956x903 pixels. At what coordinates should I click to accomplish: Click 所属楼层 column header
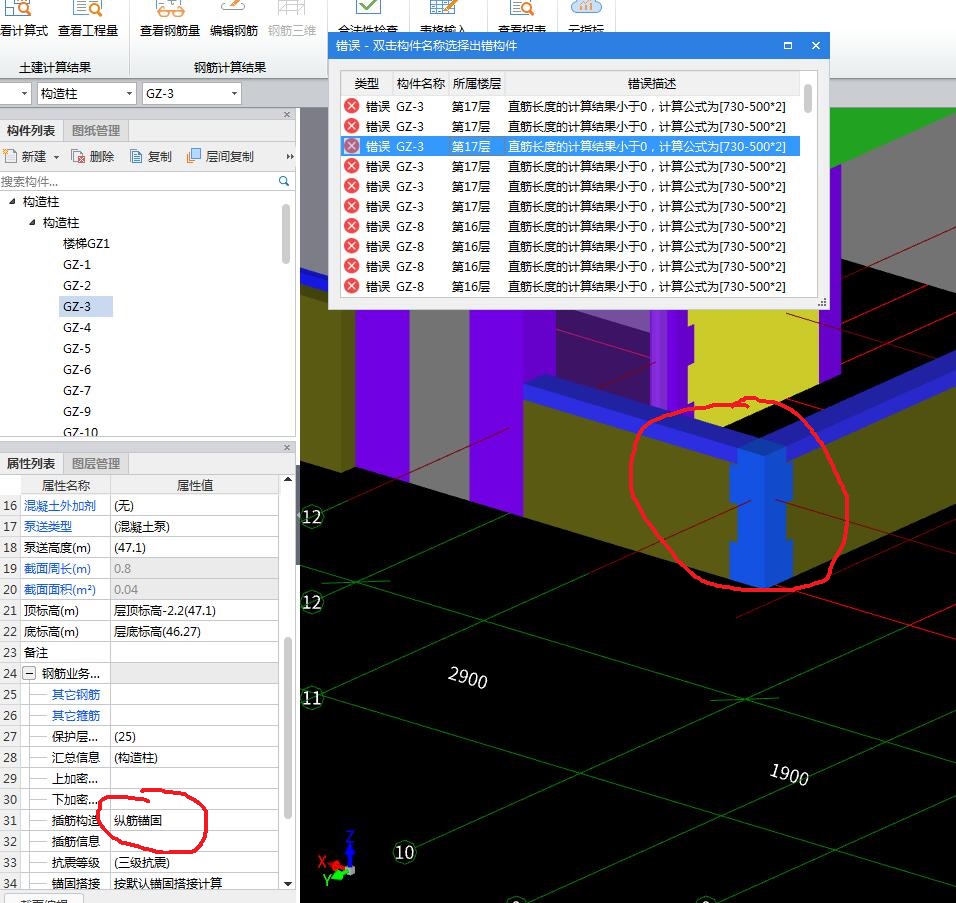pyautogui.click(x=477, y=84)
